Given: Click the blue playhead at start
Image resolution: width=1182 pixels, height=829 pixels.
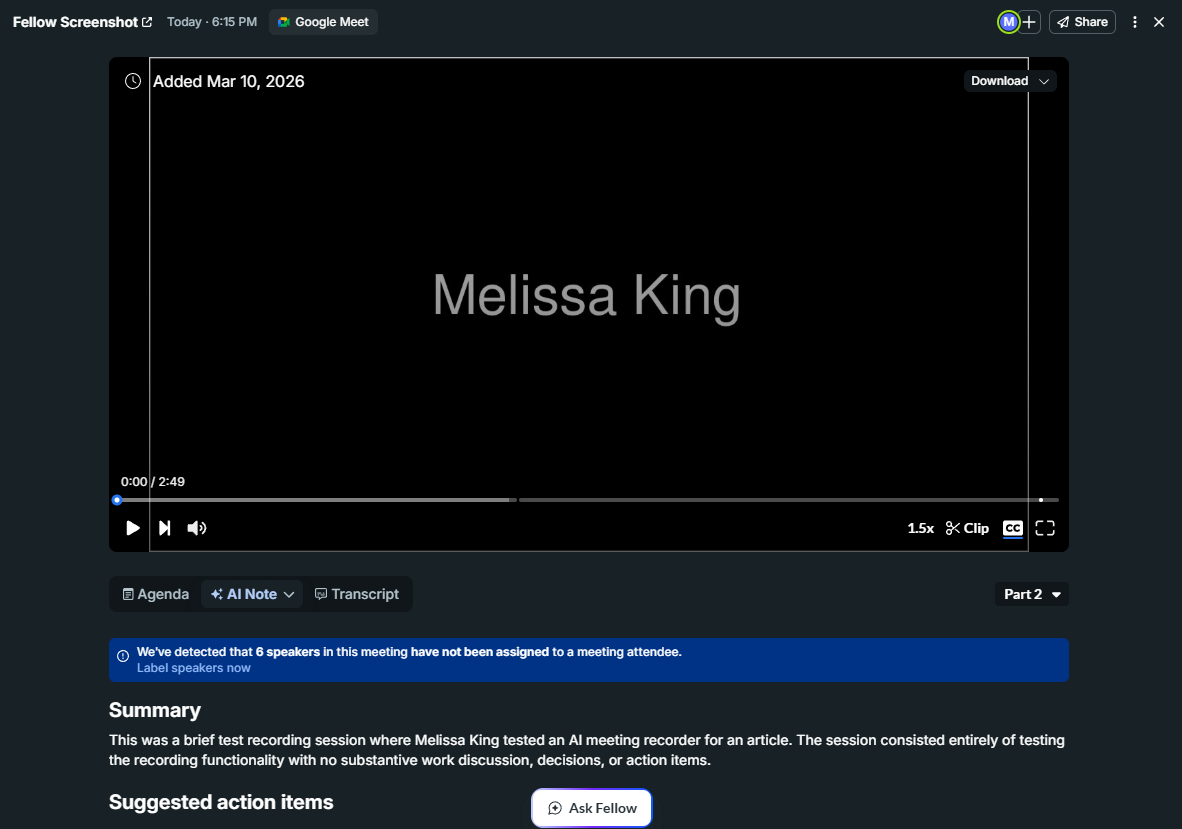Looking at the screenshot, I should coord(117,500).
